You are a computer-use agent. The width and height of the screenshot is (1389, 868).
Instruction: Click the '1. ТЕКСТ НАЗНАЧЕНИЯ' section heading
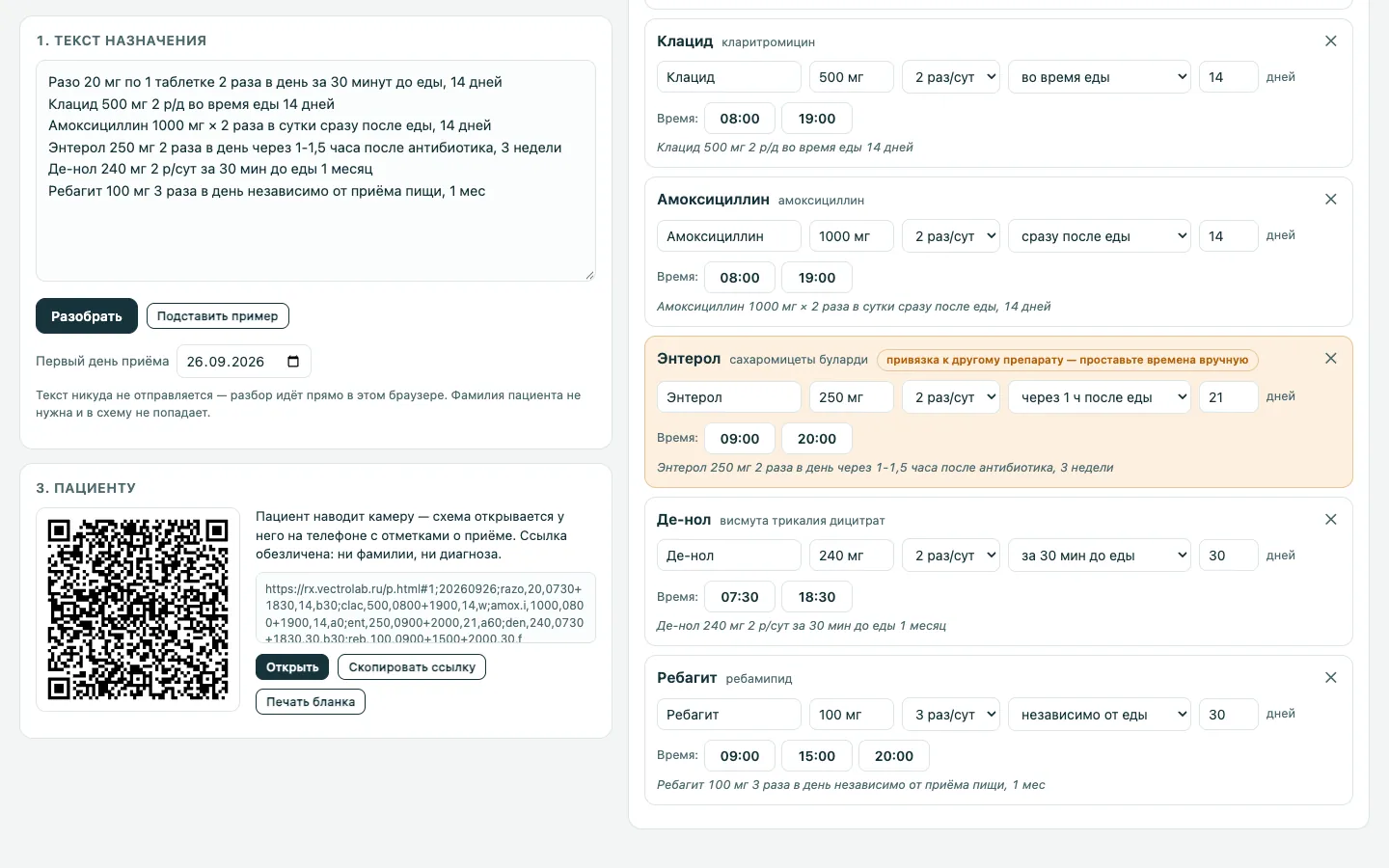coord(122,41)
